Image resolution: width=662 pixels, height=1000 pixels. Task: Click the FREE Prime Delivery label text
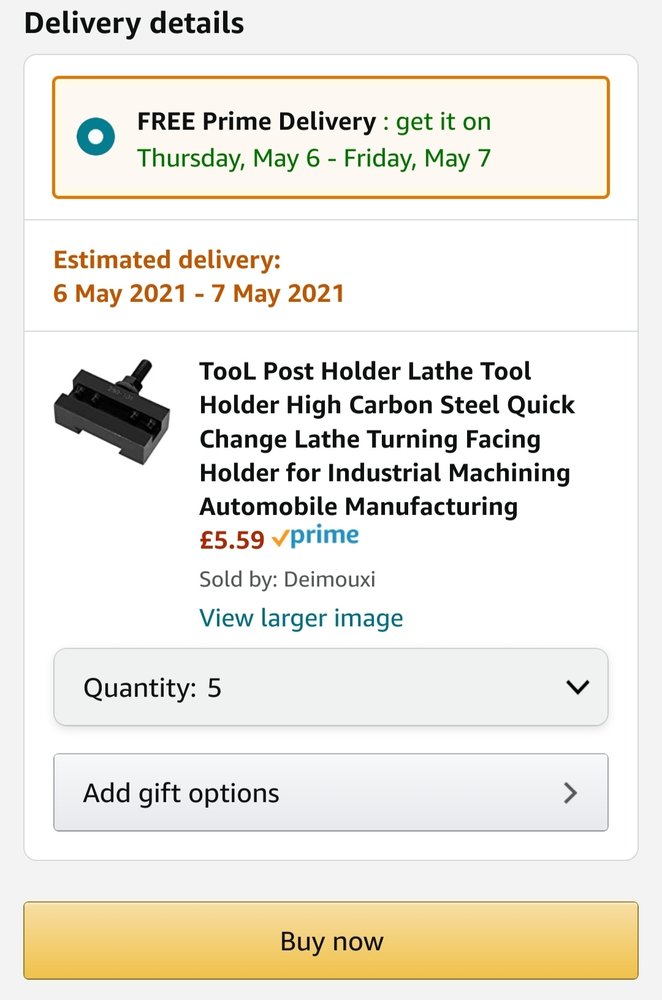pos(256,122)
